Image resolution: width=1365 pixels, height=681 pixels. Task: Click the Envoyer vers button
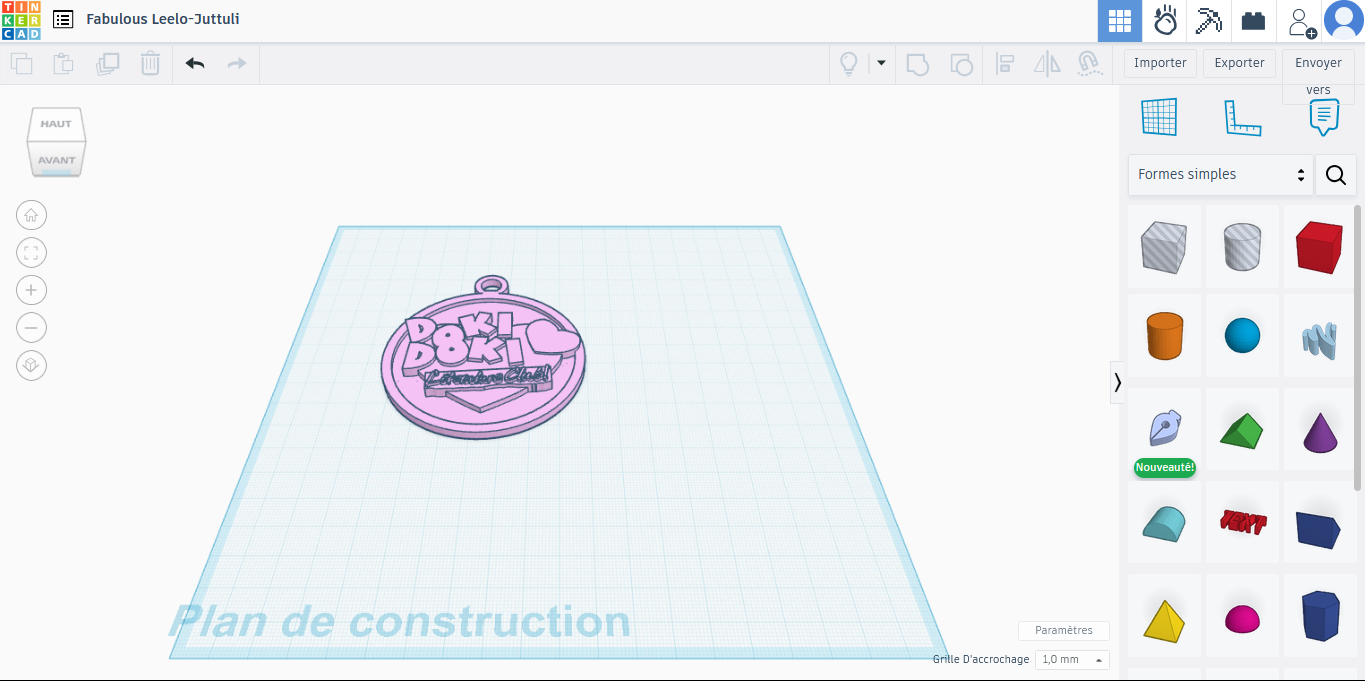coord(1318,76)
